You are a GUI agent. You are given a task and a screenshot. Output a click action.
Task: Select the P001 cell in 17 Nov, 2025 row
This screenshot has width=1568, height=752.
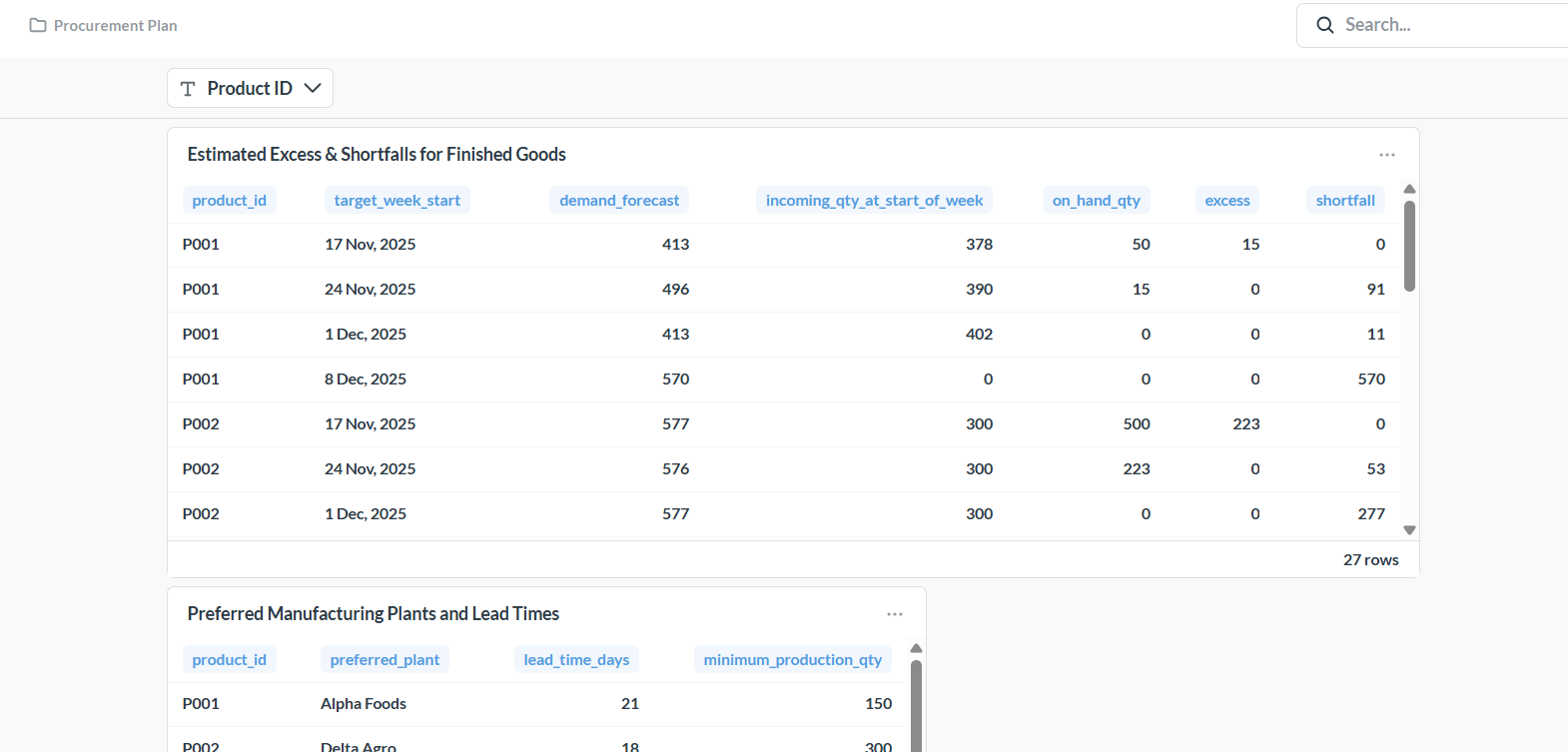[201, 245]
